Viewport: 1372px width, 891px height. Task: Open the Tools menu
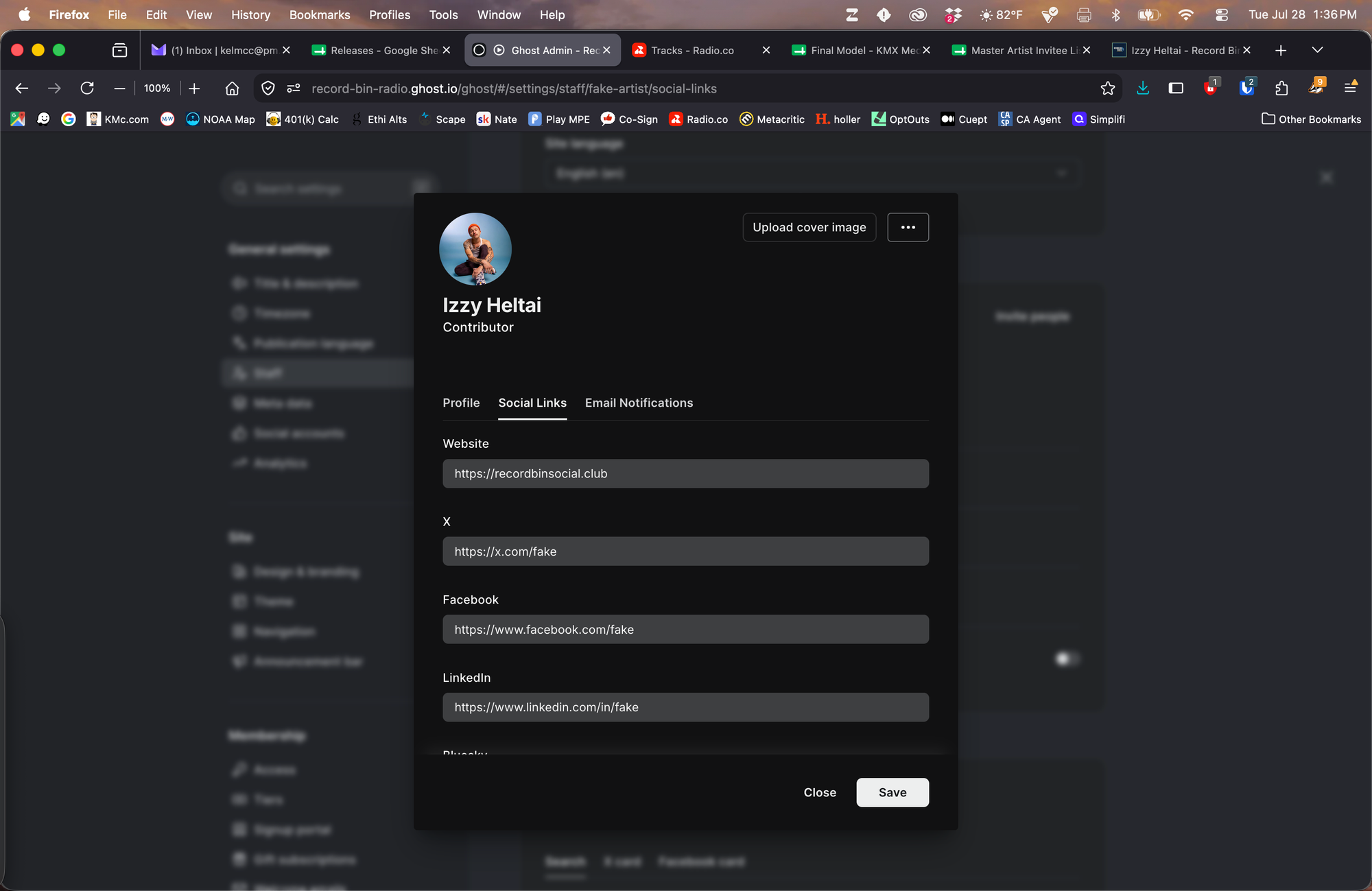click(x=443, y=14)
